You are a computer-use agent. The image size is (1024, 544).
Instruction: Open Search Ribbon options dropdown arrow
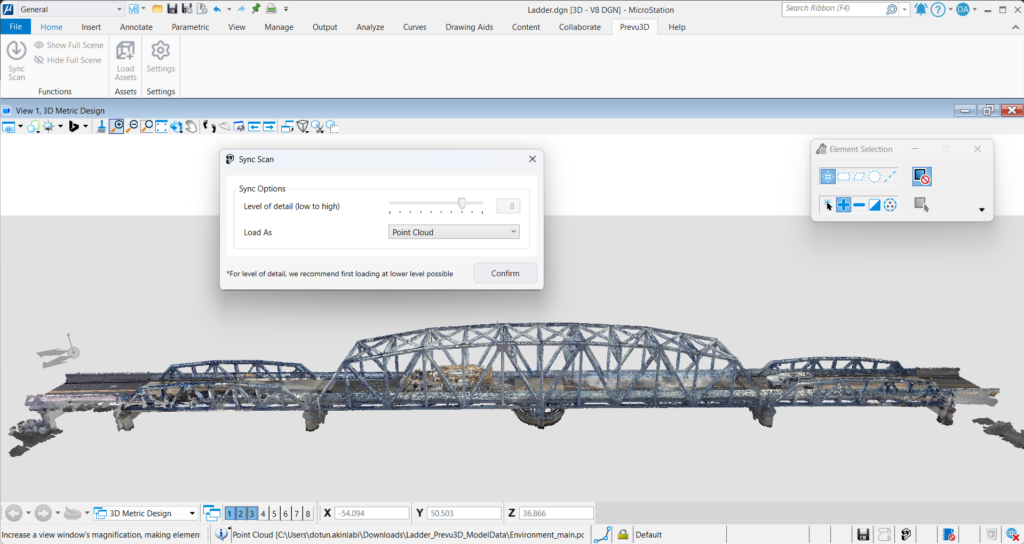click(904, 10)
